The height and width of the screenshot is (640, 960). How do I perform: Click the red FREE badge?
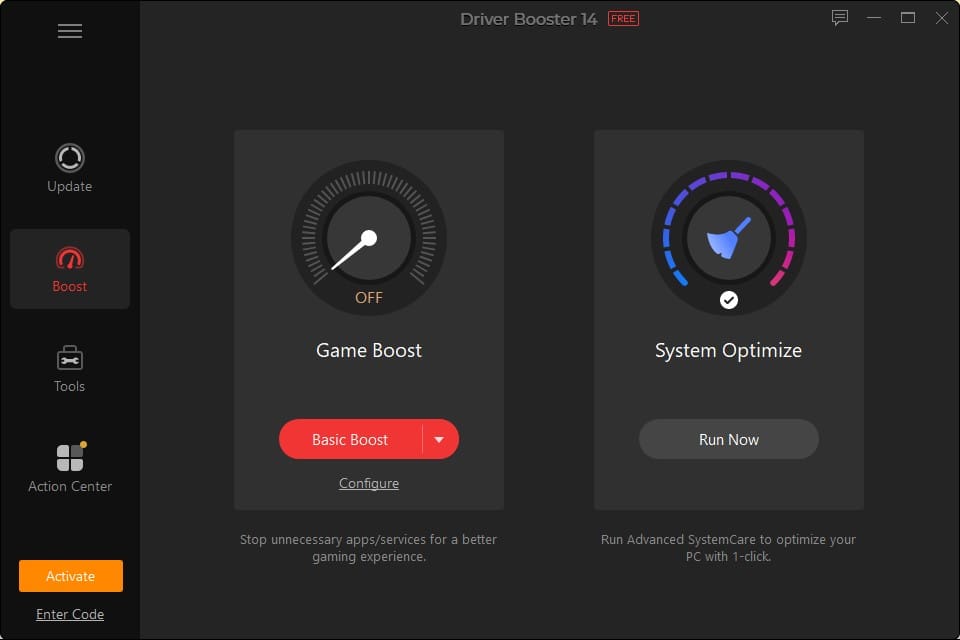[x=623, y=18]
